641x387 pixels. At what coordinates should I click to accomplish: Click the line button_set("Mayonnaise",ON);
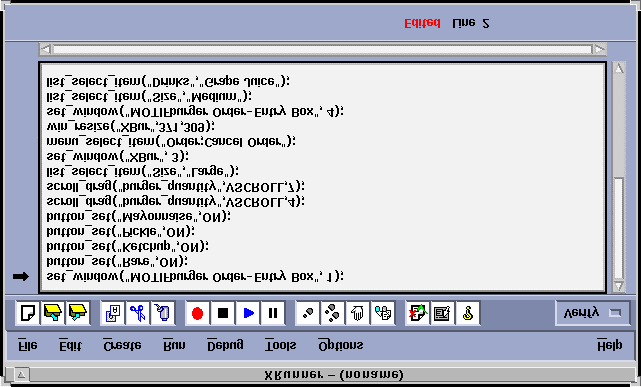pos(138,216)
